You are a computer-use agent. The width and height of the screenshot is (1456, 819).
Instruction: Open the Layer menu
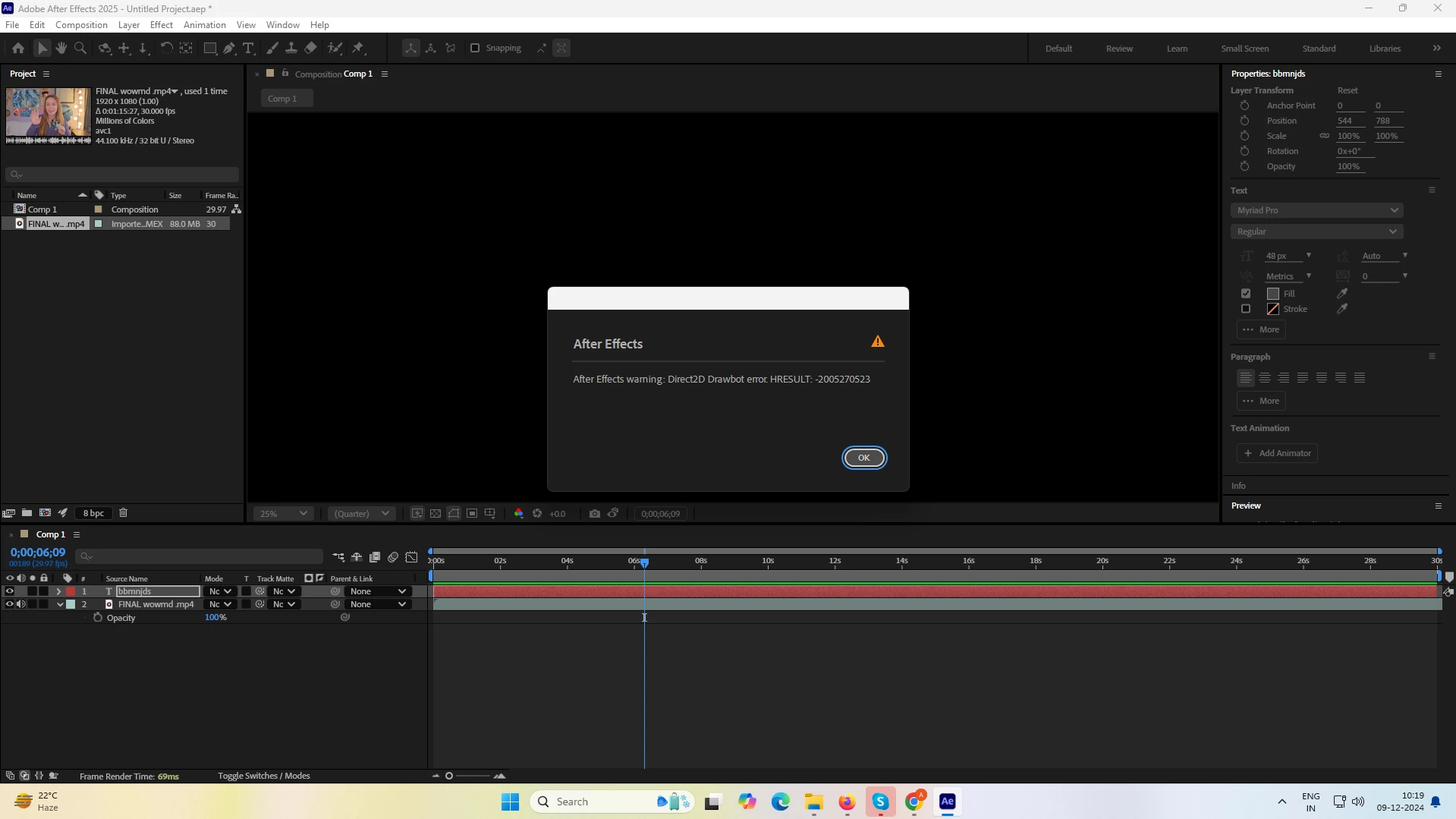[129, 25]
